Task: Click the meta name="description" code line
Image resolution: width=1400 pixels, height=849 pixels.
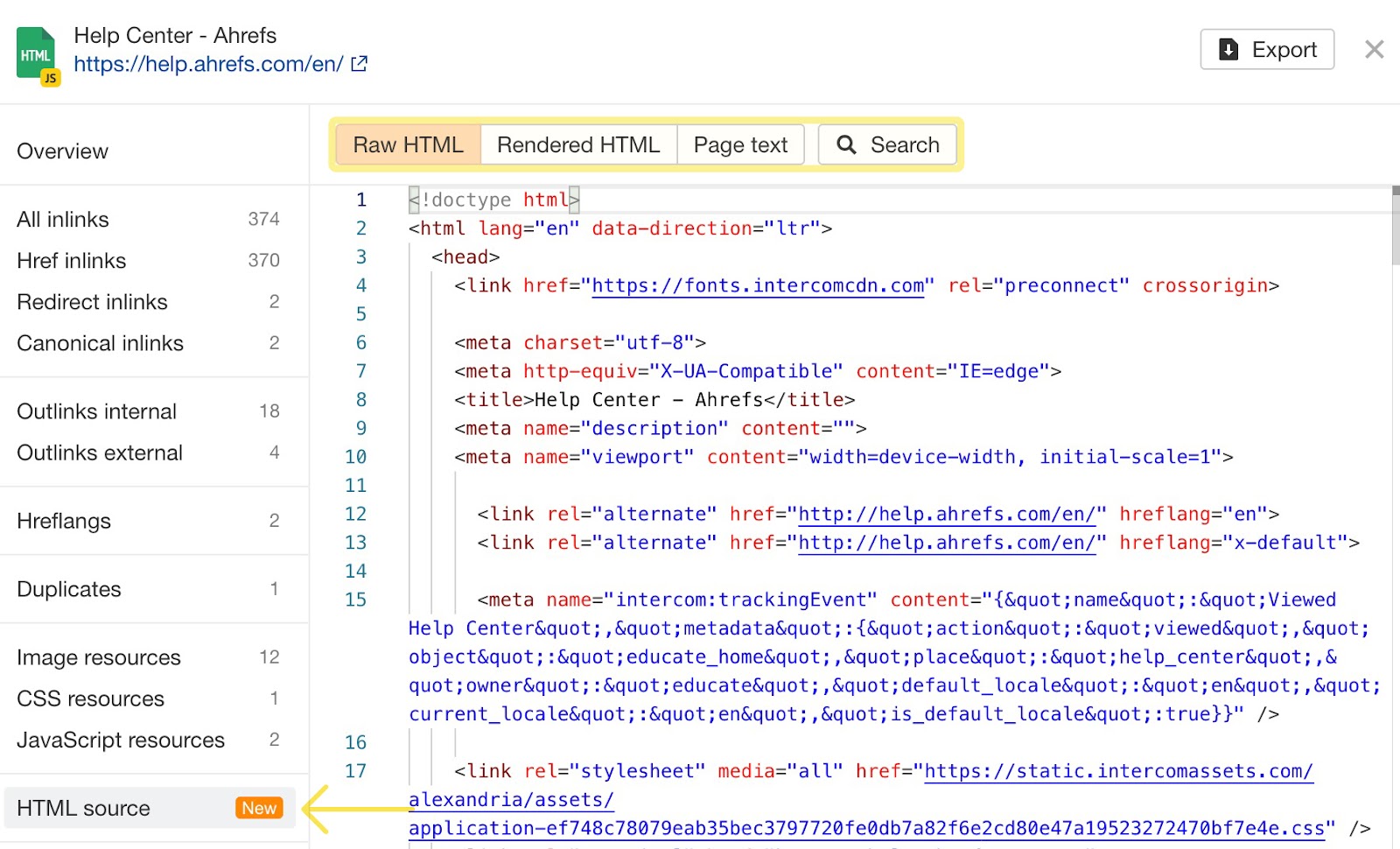Action: (x=661, y=429)
